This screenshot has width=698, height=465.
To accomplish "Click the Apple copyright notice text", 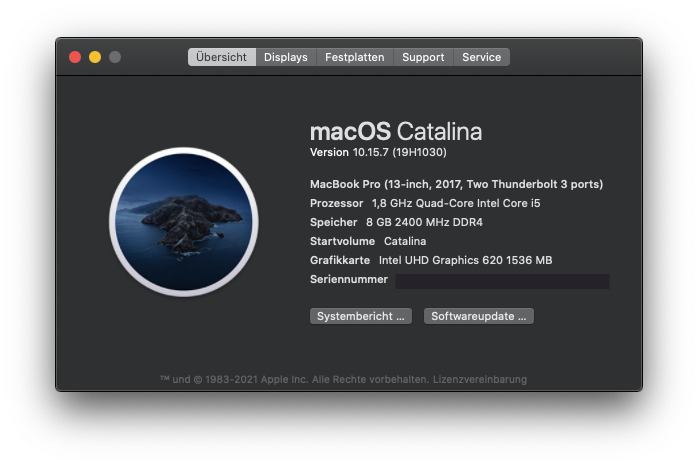I will click(x=294, y=380).
